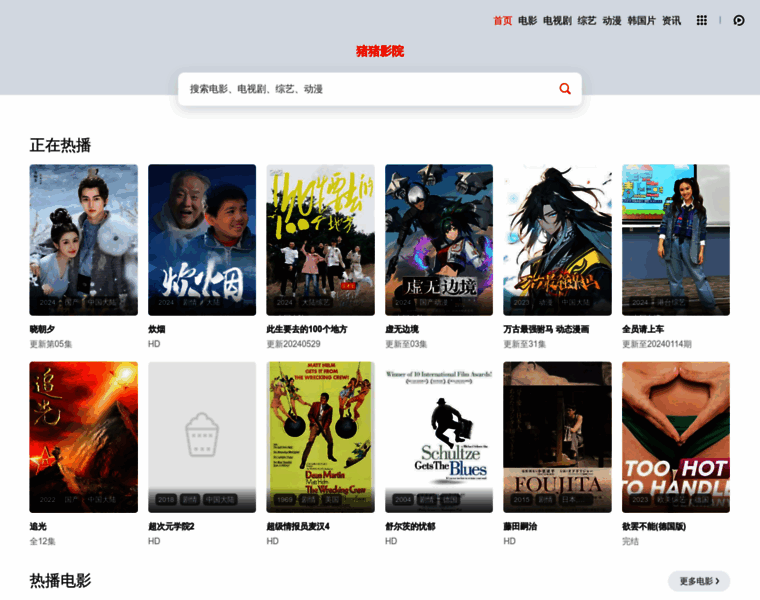This screenshot has width=760, height=600.
Task: Open 超级情报员麦汉4 poster
Action: tap(320, 437)
